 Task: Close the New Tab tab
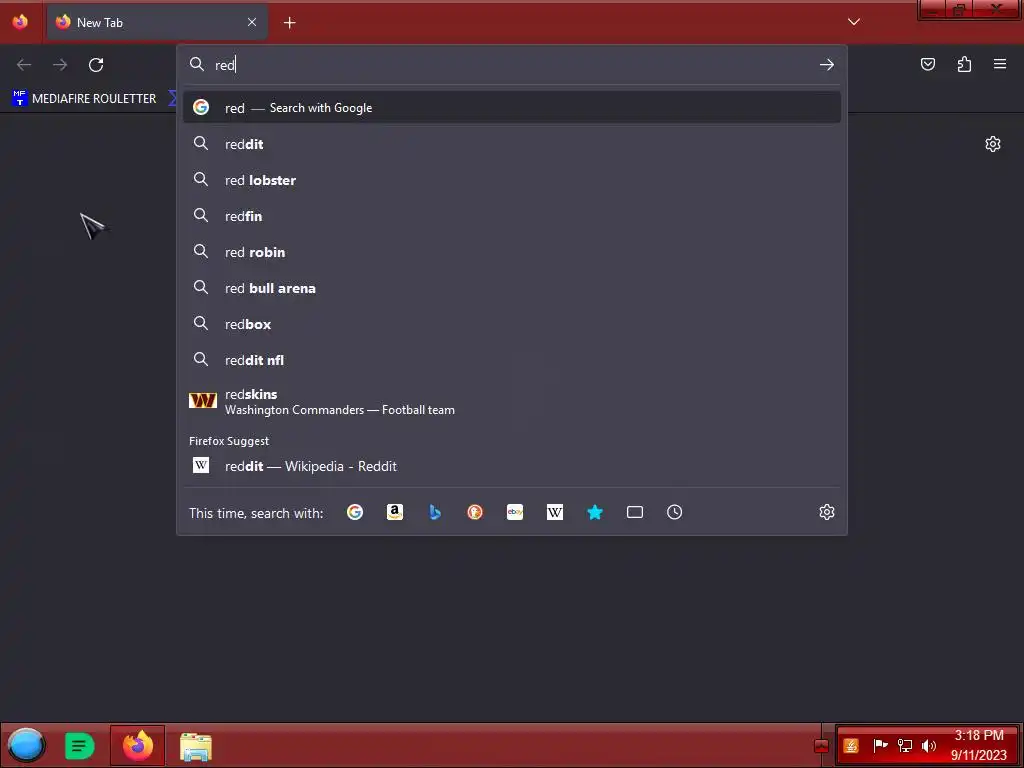click(252, 22)
